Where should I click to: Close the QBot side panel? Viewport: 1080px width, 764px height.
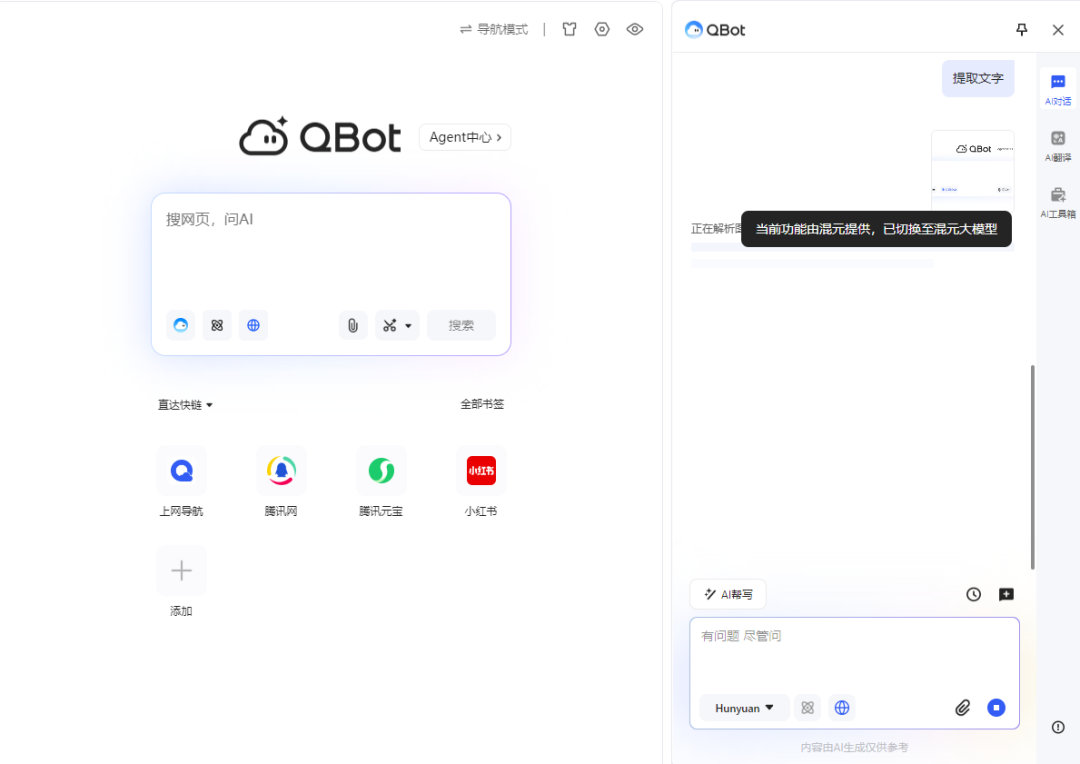[x=1058, y=30]
